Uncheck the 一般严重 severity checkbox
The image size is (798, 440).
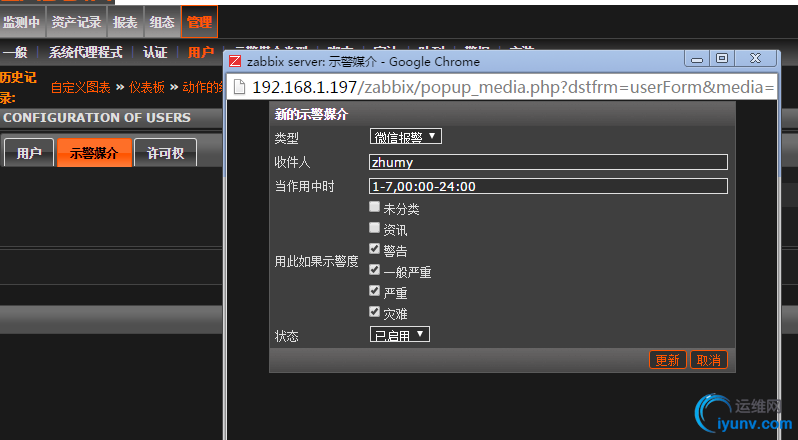click(375, 270)
